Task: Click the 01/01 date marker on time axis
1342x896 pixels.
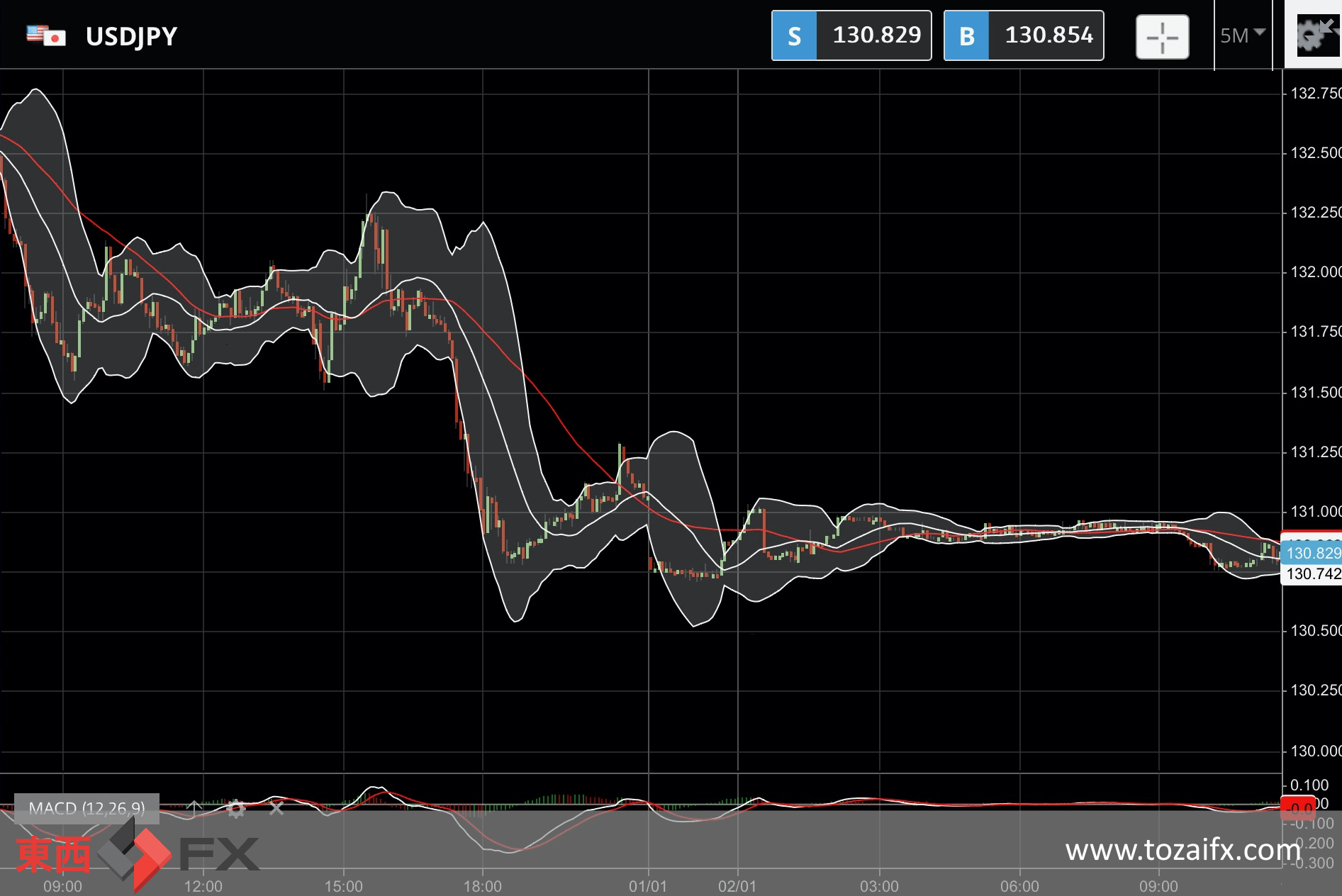Action: pyautogui.click(x=648, y=886)
